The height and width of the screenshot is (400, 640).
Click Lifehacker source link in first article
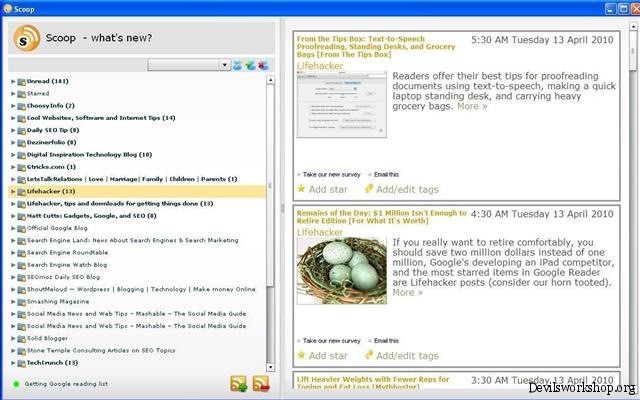pos(320,66)
